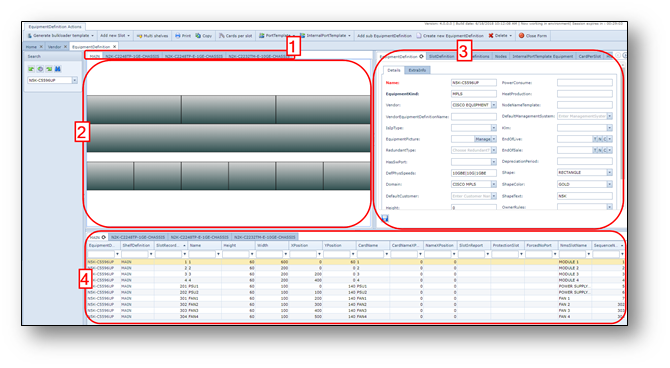The image size is (670, 368).
Task: Click Multi shelves toolbar item
Action: (x=152, y=36)
